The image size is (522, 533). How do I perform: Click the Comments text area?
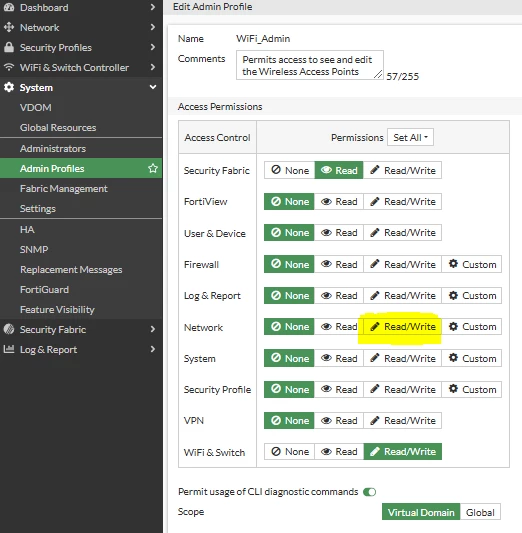(310, 65)
